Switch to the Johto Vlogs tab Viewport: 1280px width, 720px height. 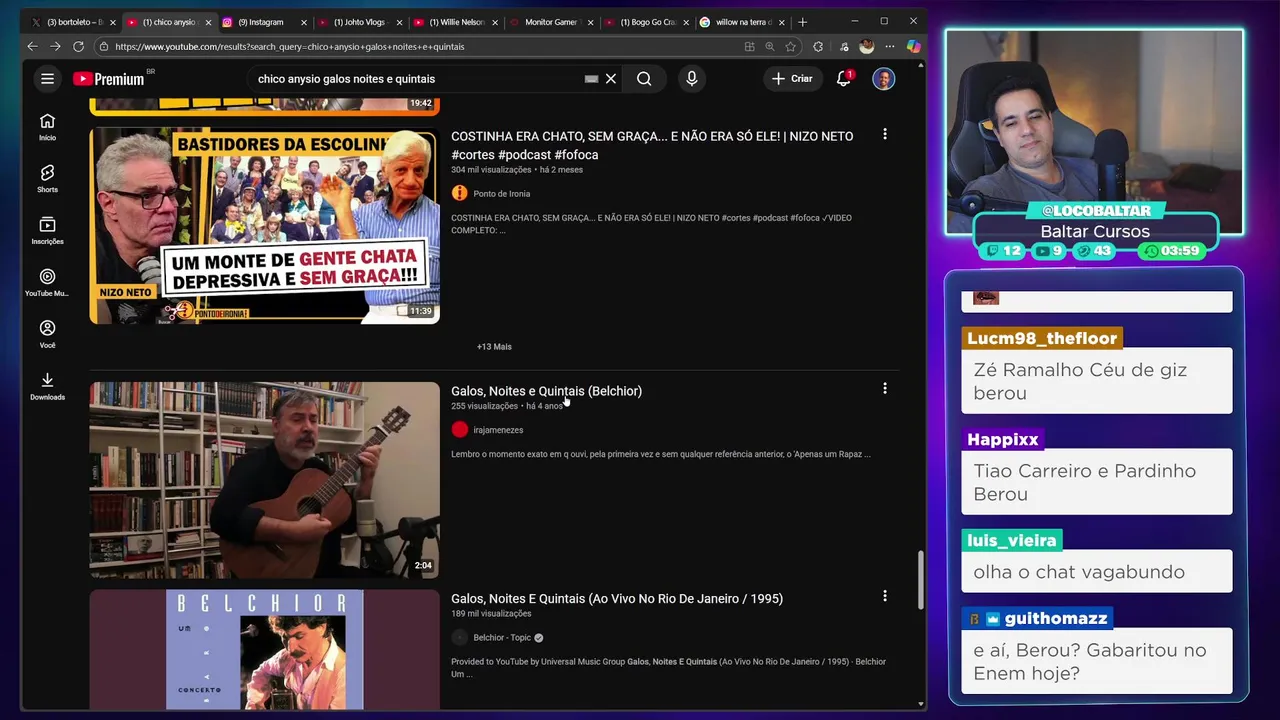(359, 22)
